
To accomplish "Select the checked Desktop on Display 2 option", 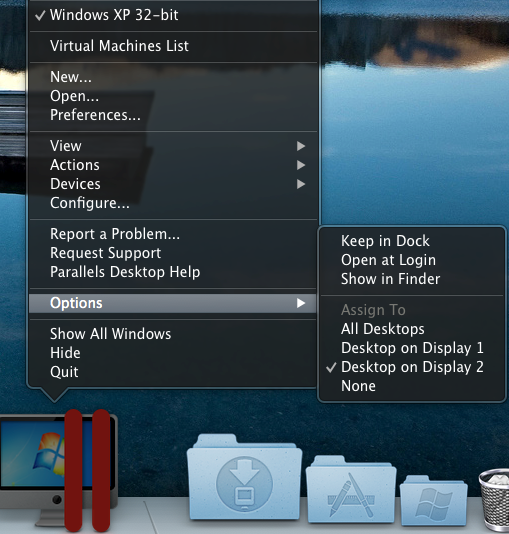I will (x=412, y=367).
